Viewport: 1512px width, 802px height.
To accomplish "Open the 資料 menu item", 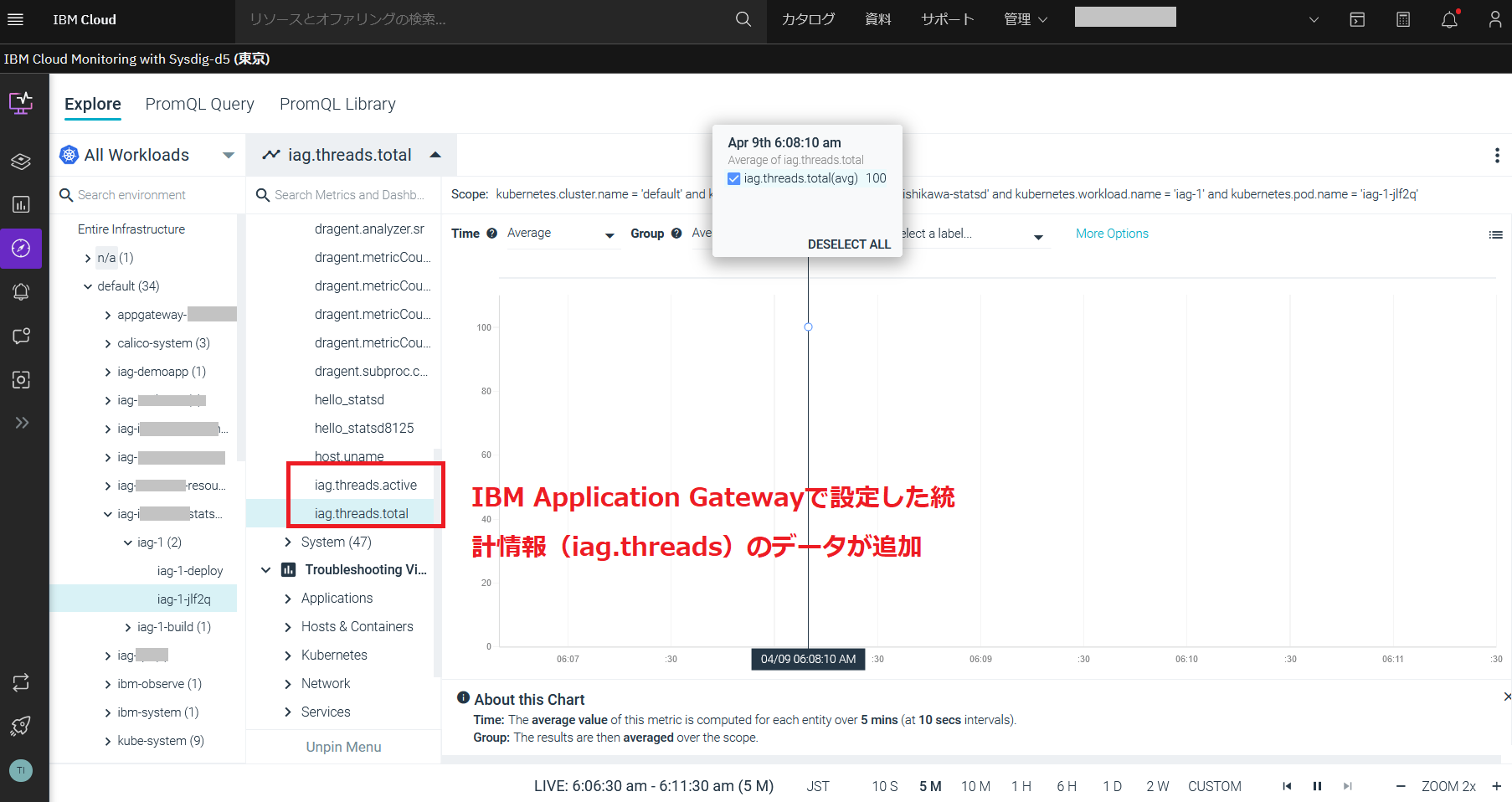I will coord(878,19).
